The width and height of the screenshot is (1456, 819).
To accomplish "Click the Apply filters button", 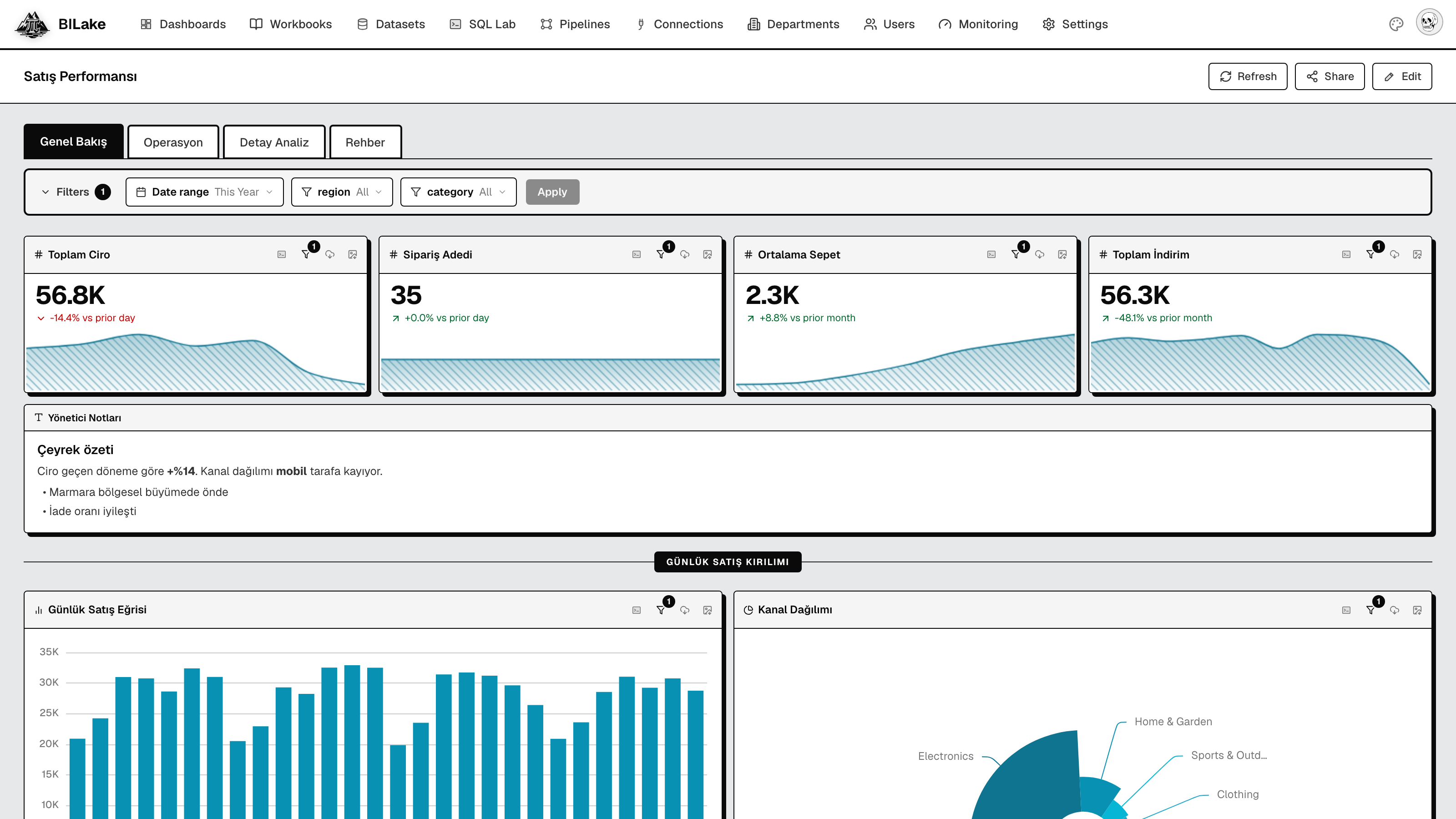I will (x=552, y=192).
